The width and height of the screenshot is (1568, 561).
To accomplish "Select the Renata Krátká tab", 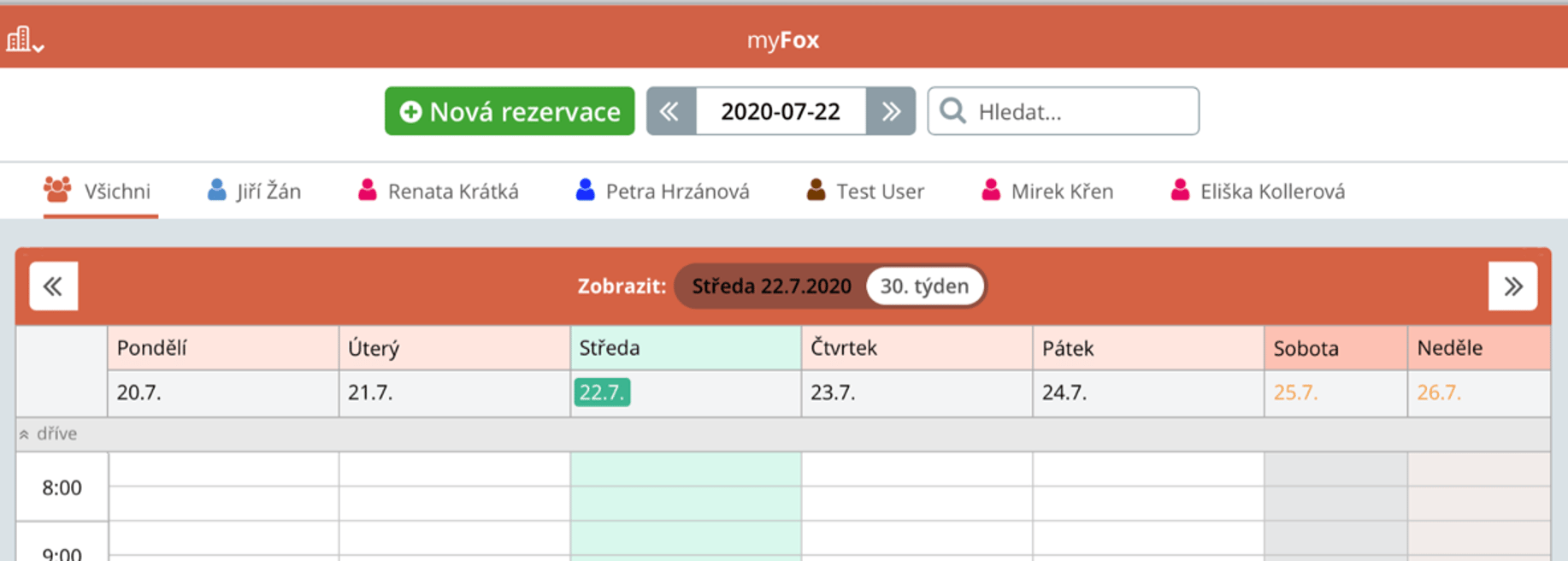I will point(439,191).
